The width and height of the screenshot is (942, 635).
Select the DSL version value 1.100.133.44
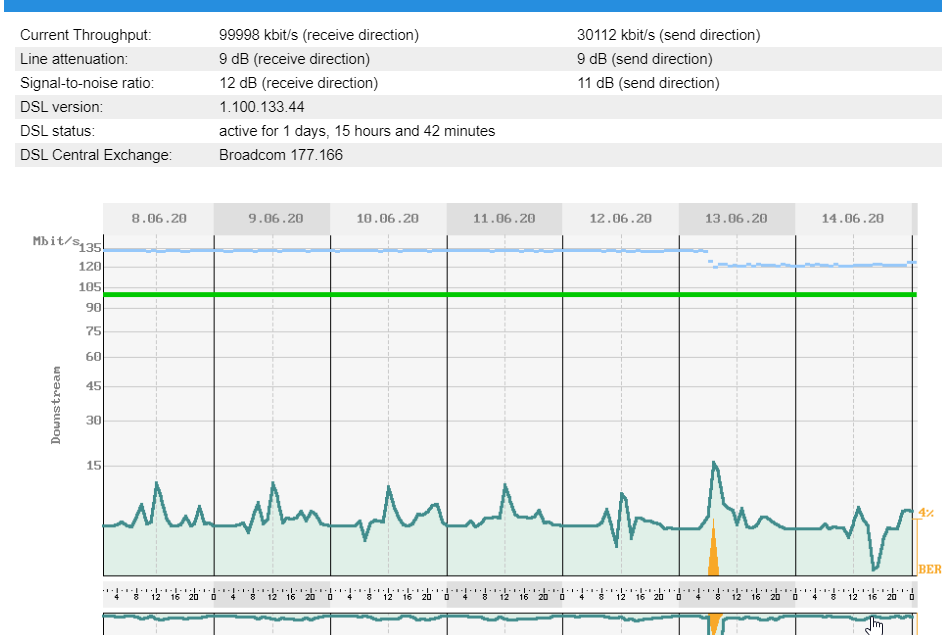tap(261, 107)
